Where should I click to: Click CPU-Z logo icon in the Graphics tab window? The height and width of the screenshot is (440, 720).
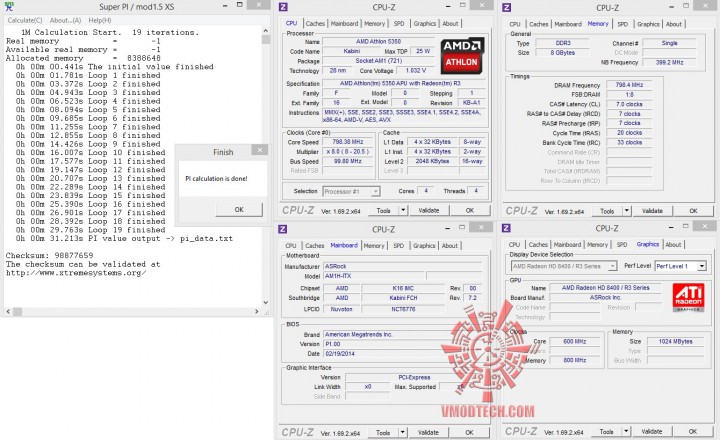point(506,228)
